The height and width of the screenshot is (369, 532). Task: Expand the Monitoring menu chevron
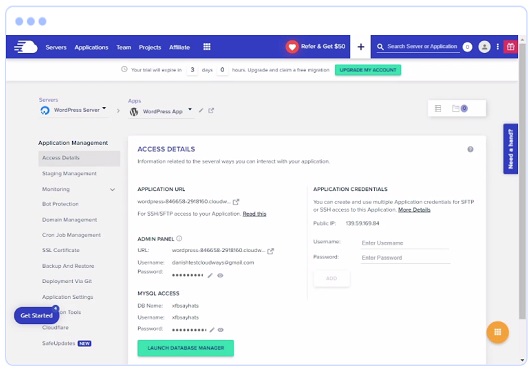pyautogui.click(x=112, y=190)
